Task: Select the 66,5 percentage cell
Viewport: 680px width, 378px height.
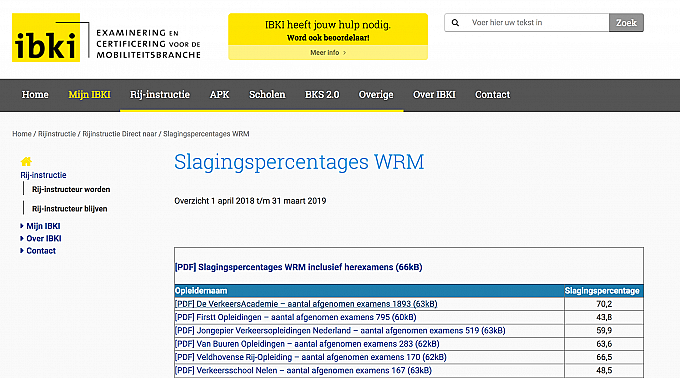Action: [x=604, y=357]
